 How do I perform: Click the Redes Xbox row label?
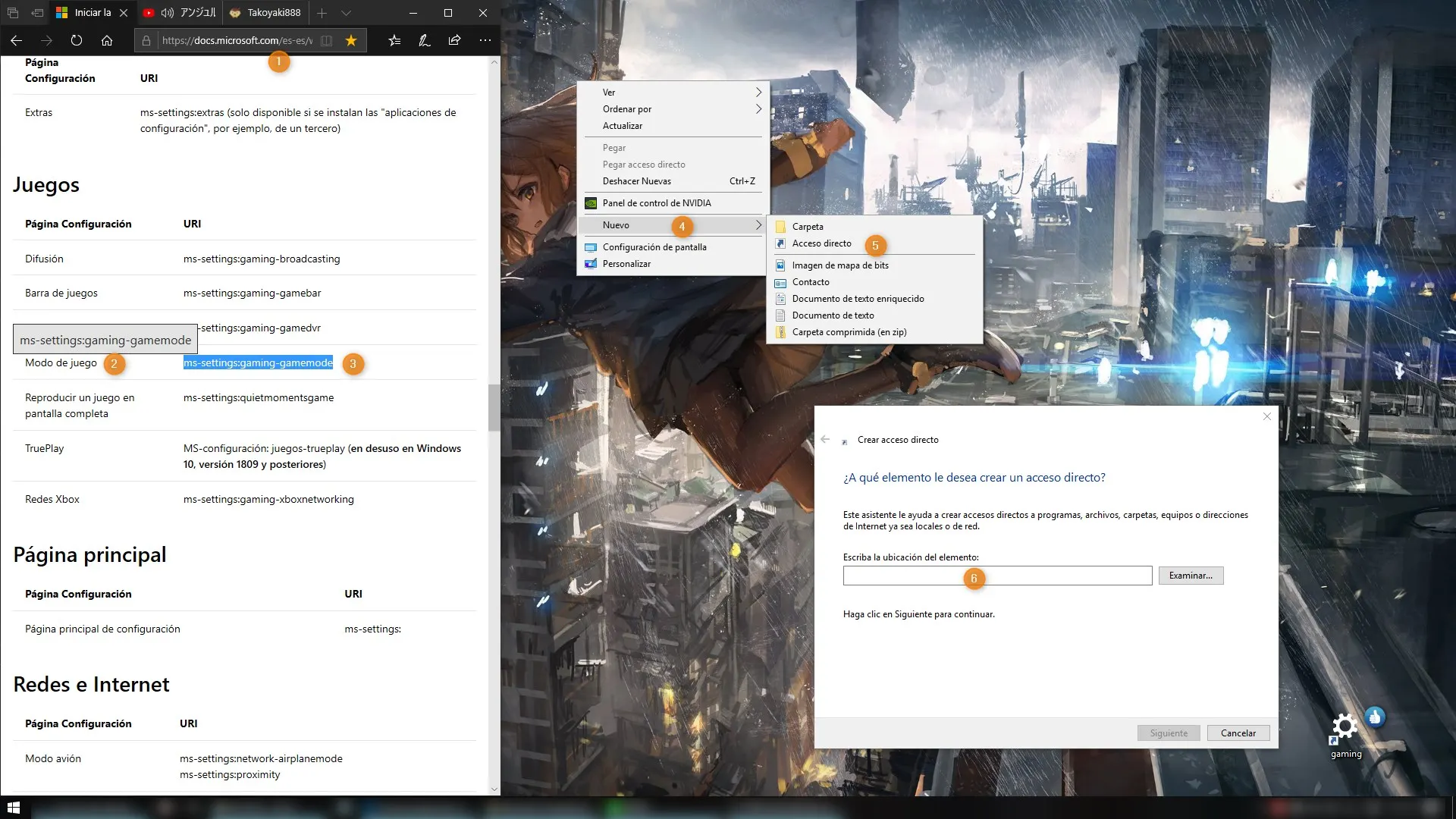52,500
